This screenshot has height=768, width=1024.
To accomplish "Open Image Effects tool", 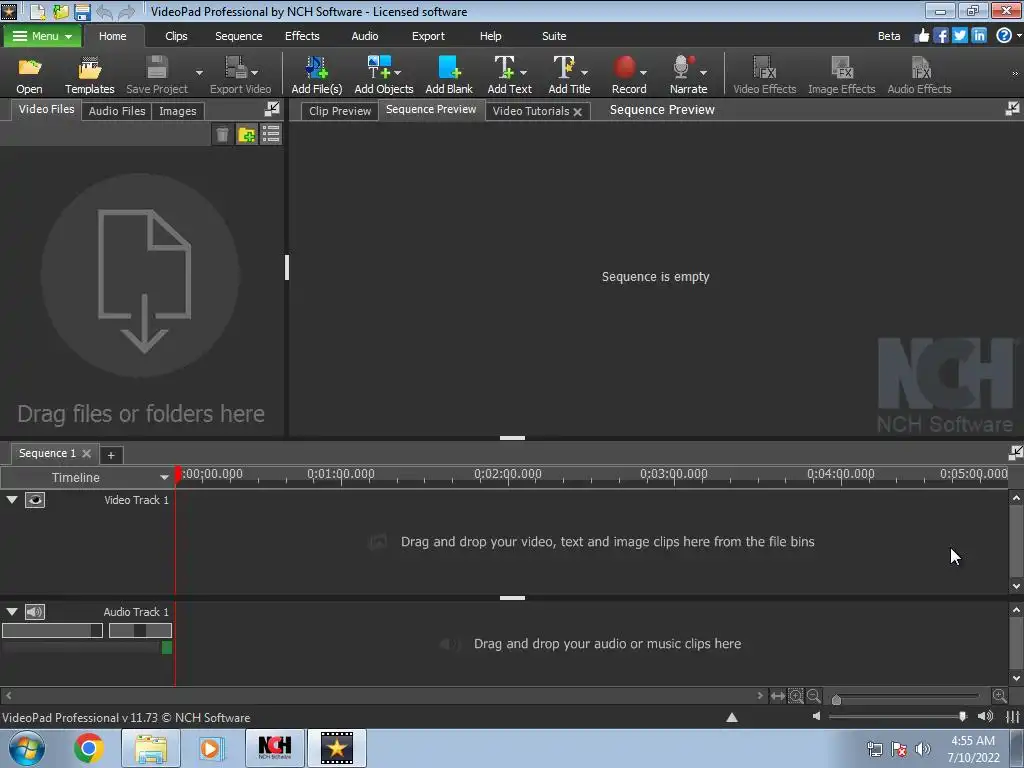I will [841, 75].
